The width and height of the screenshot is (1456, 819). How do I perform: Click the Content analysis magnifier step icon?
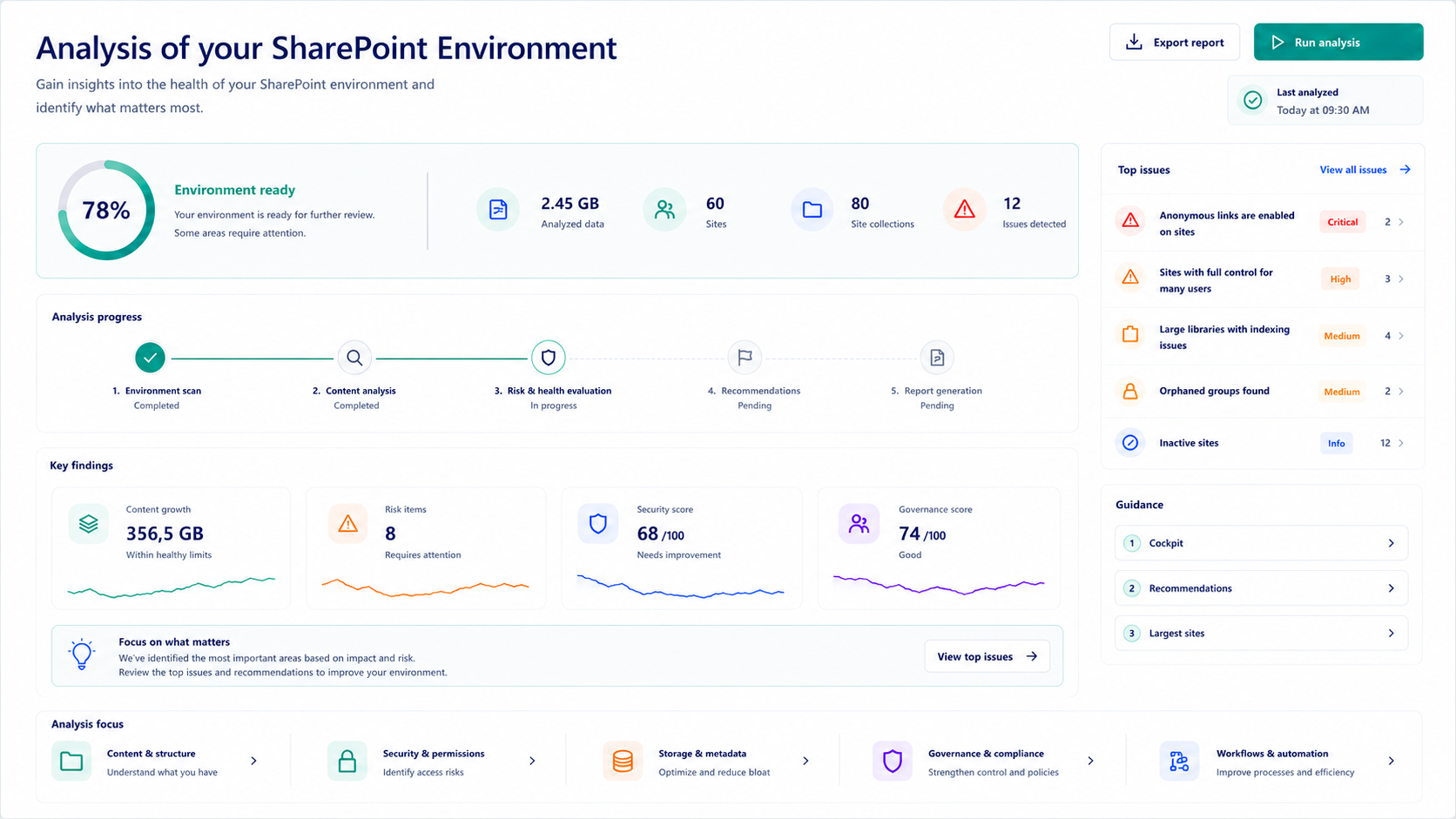pos(354,358)
